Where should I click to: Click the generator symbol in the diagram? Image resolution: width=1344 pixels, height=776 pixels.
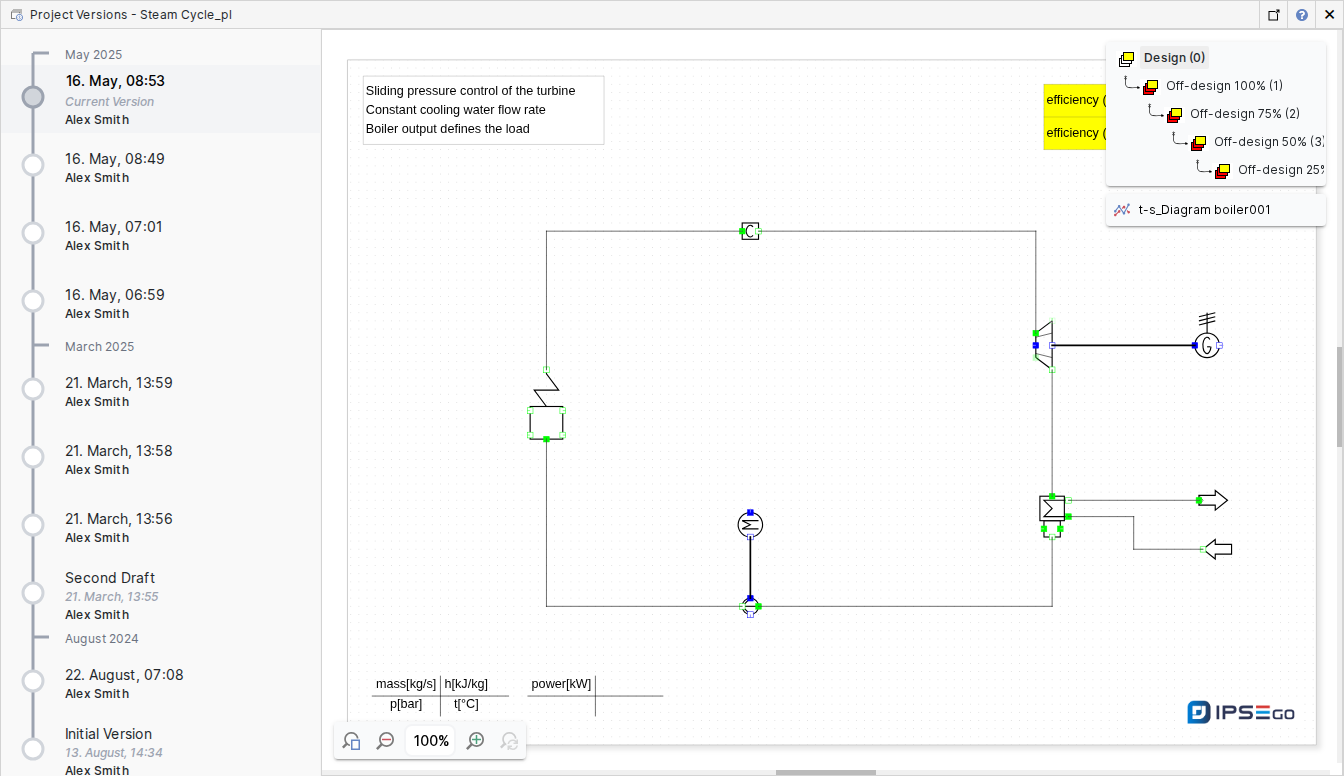pos(1207,345)
